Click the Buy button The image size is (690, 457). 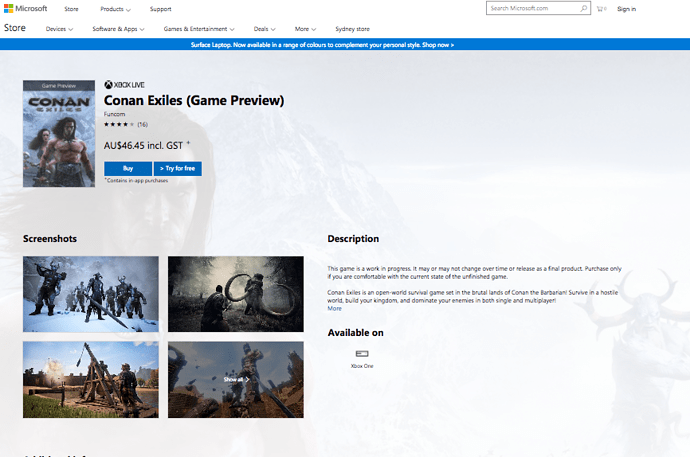pyautogui.click(x=128, y=168)
